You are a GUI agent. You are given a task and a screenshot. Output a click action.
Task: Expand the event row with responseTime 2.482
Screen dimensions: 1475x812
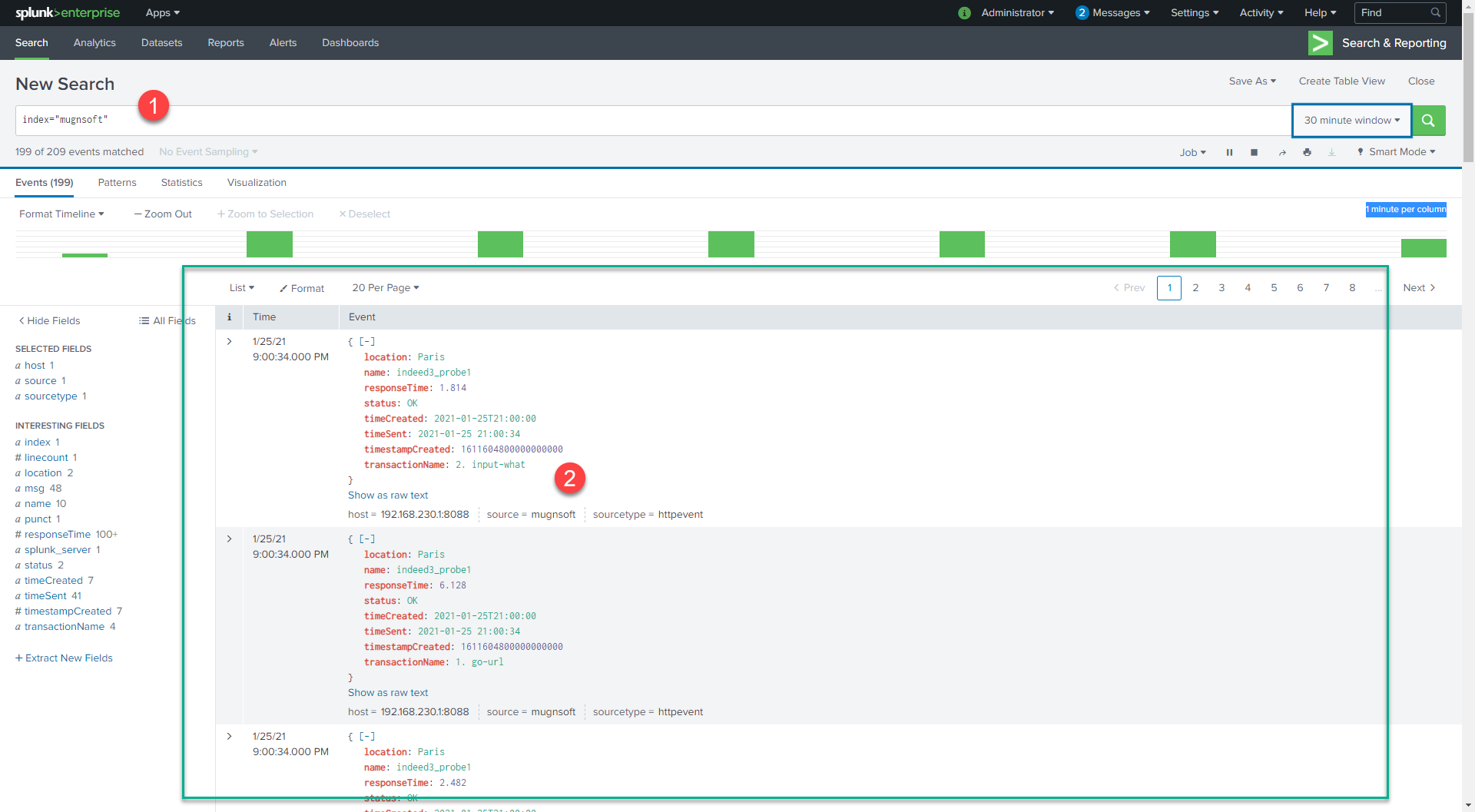coord(229,736)
